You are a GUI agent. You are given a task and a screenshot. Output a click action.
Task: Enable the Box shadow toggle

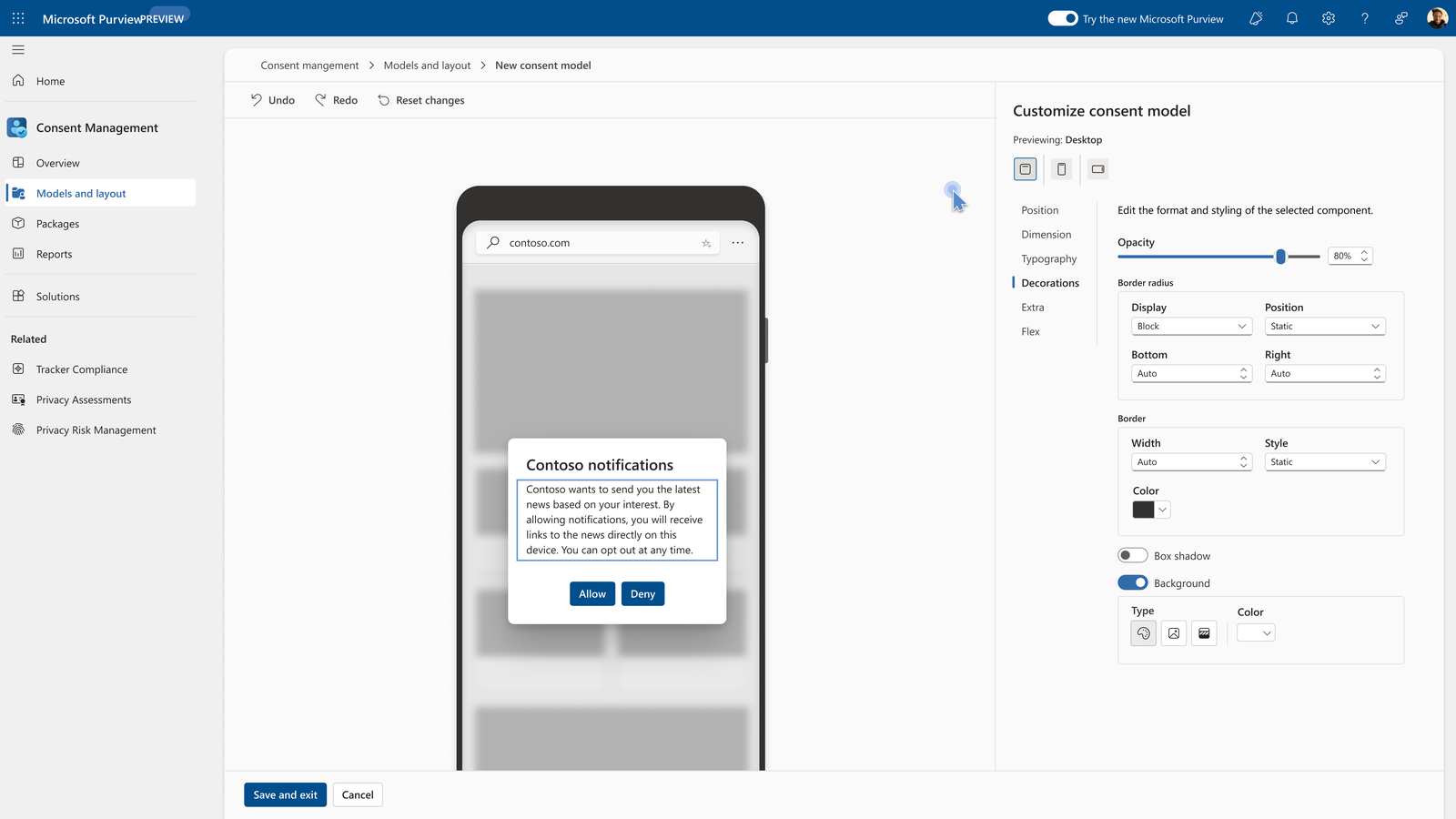click(x=1133, y=555)
